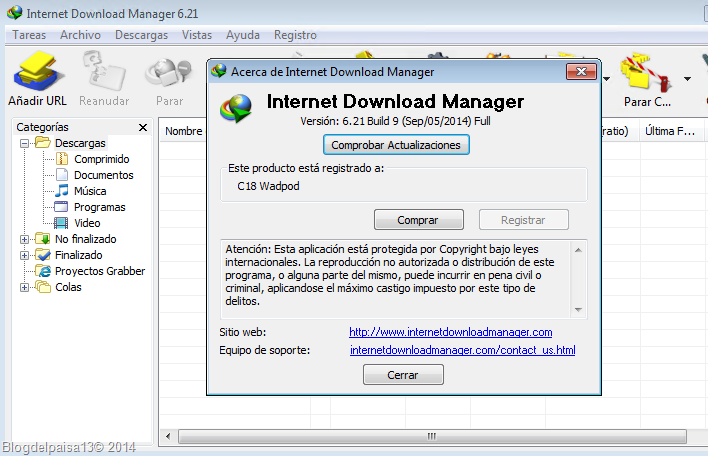
Task: Open the Archivo menu
Action: click(x=80, y=35)
